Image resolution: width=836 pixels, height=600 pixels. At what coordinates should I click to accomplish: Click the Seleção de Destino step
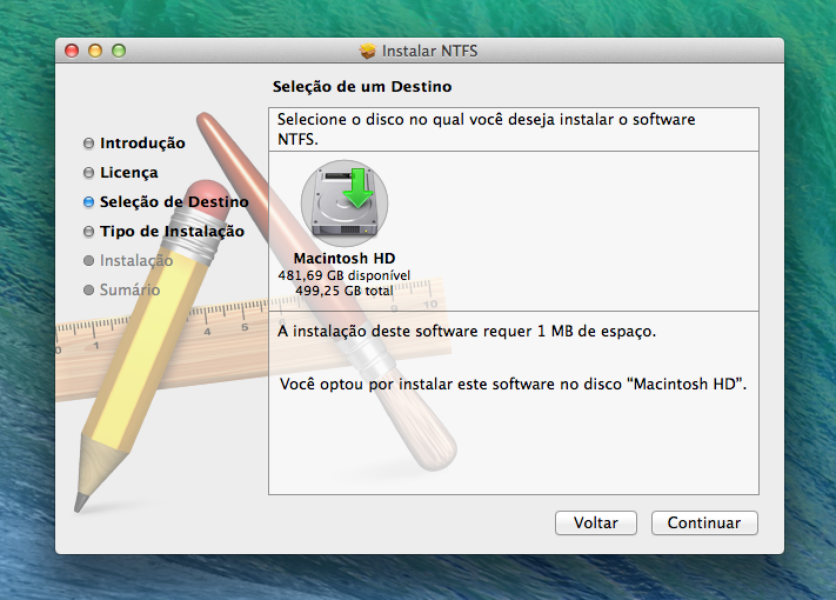pos(174,202)
